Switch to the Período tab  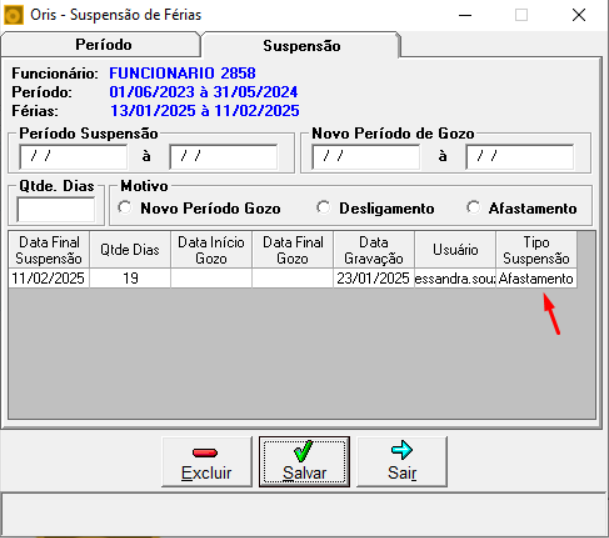tap(101, 45)
